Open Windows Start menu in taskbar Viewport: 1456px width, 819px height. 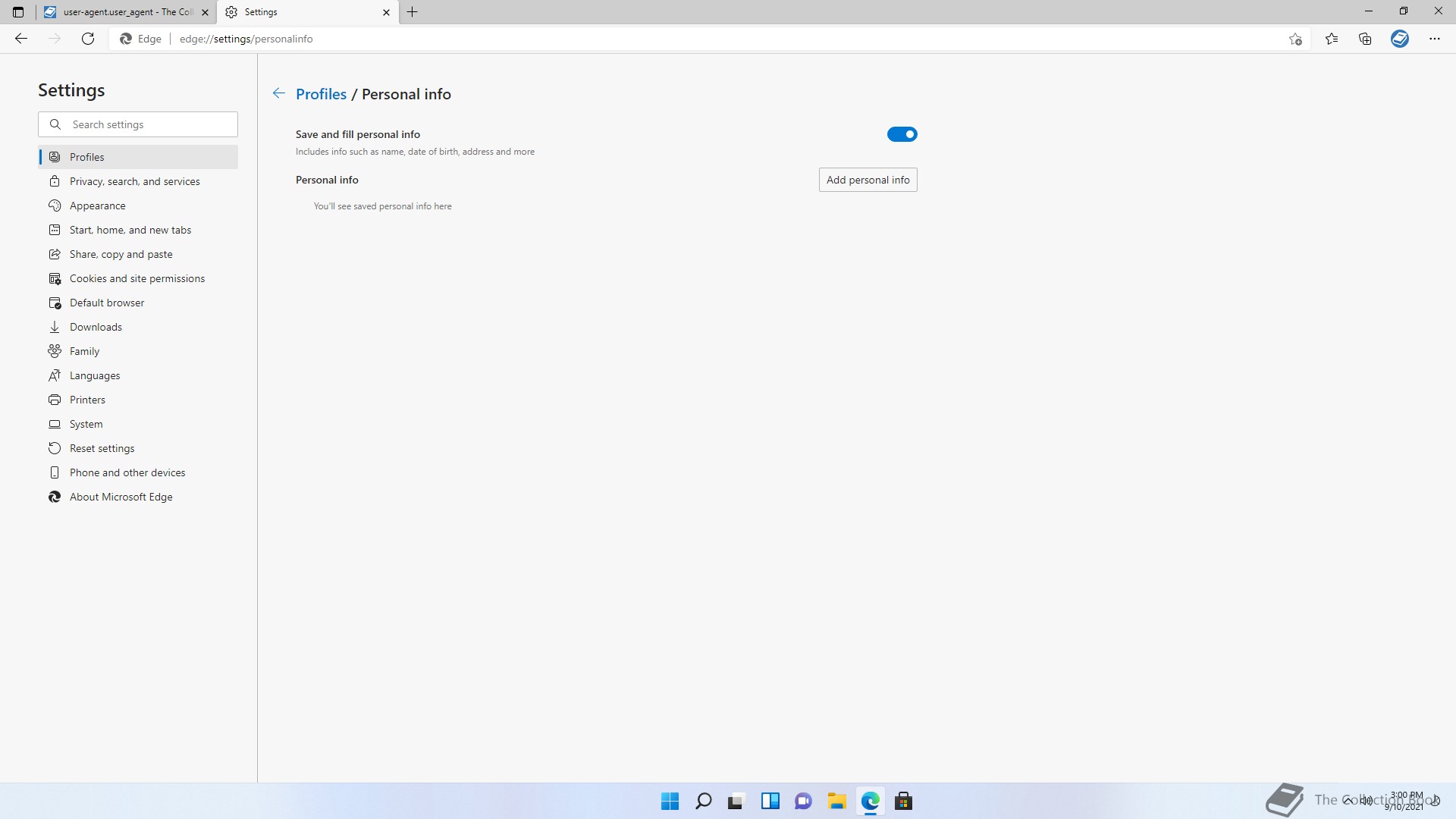click(670, 801)
